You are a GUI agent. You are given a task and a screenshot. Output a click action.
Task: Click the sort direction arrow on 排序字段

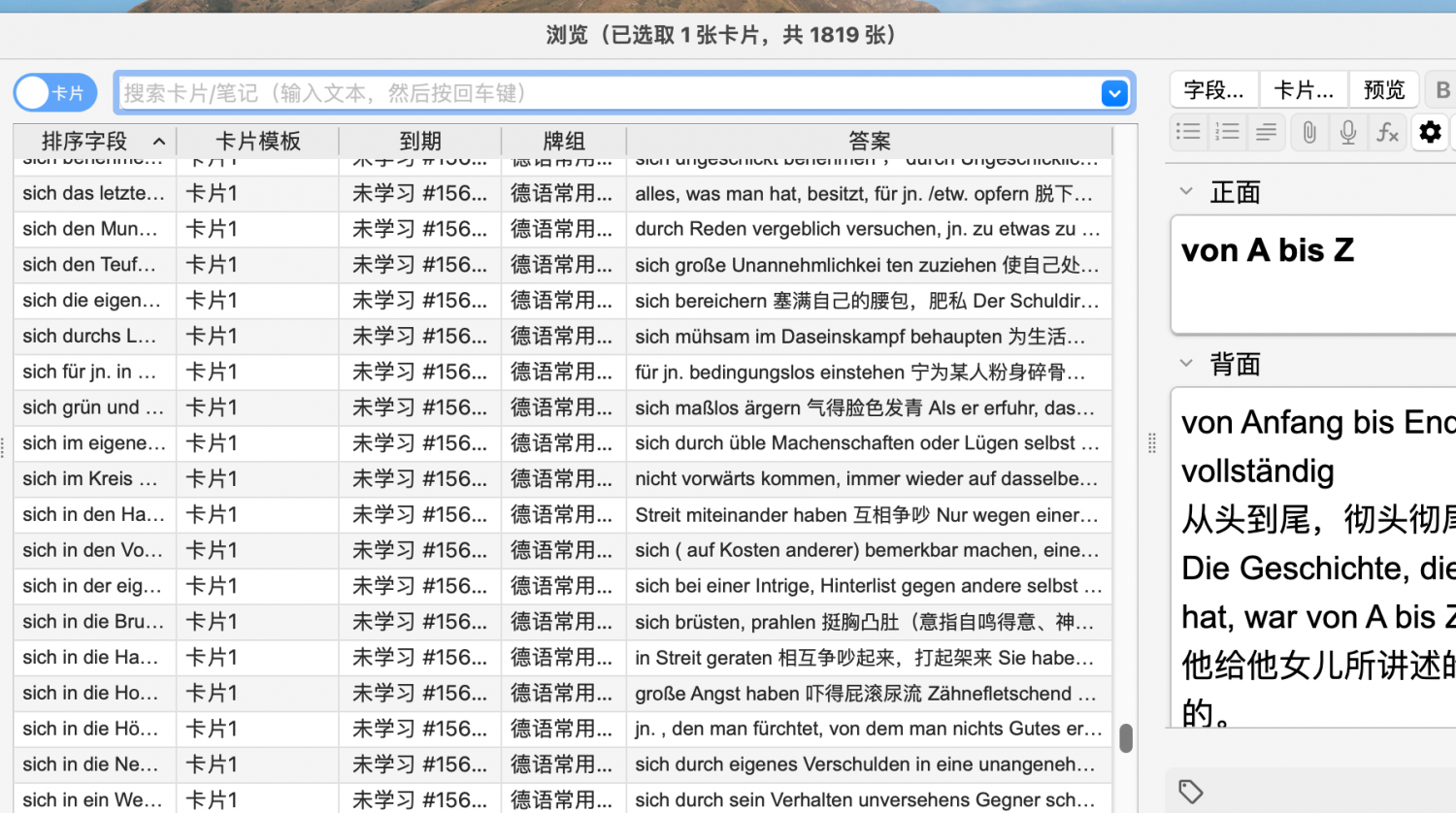[159, 142]
